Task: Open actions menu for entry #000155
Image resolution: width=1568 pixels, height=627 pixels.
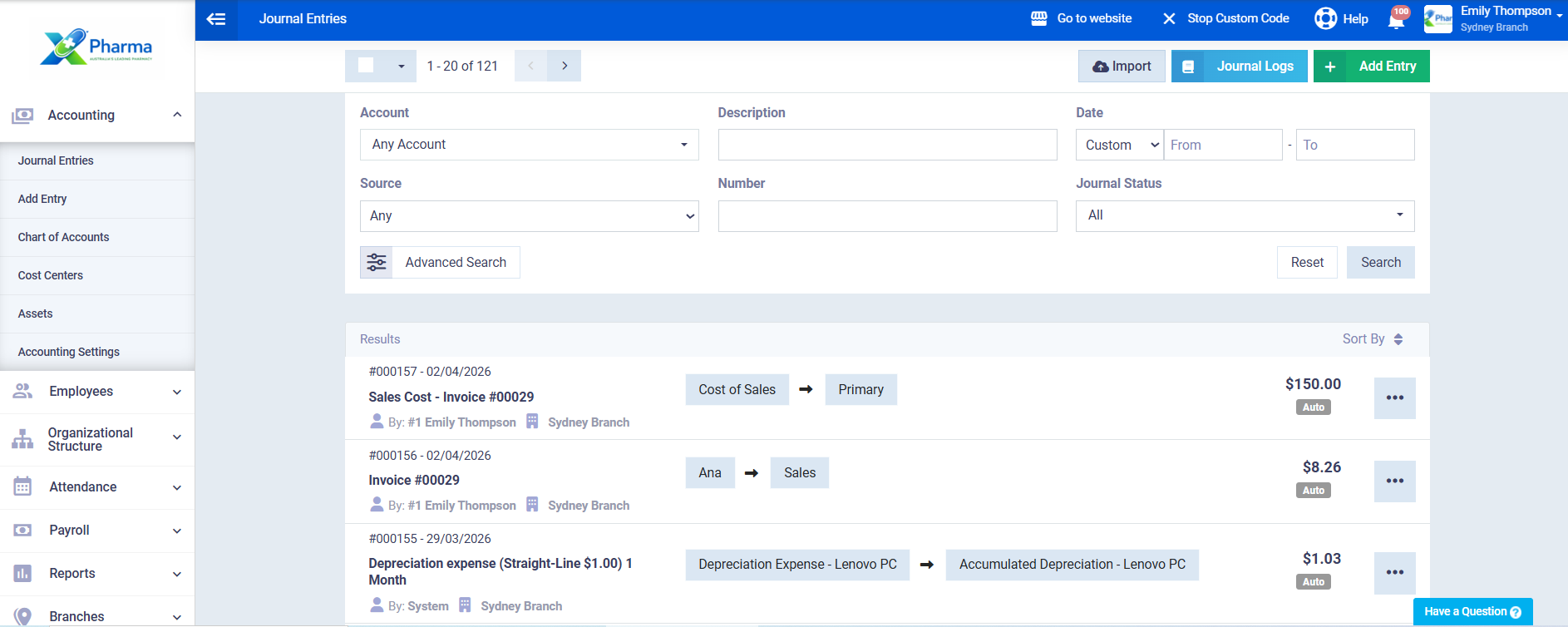Action: 1394,572
